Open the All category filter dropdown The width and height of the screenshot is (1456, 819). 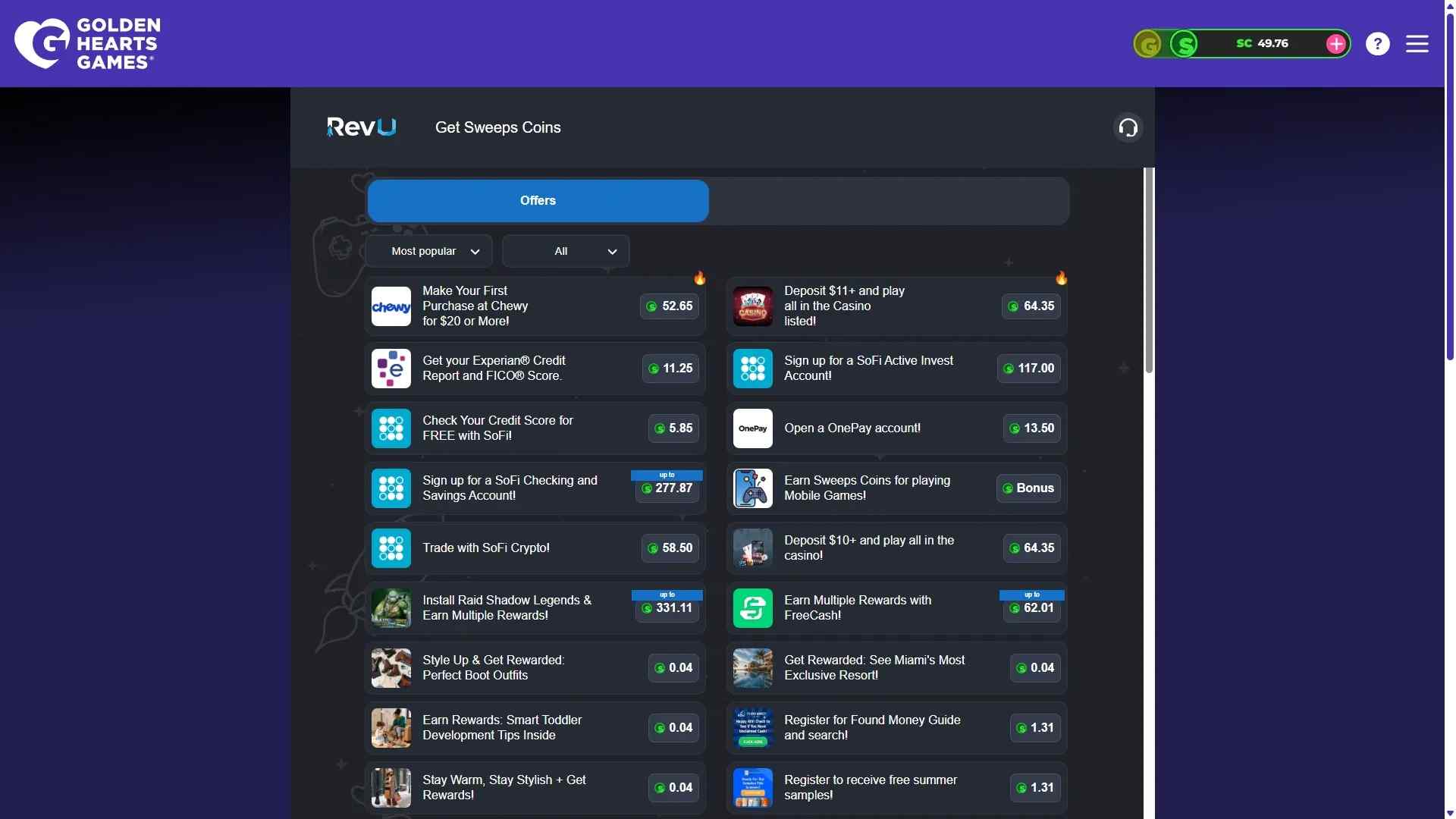tap(566, 251)
